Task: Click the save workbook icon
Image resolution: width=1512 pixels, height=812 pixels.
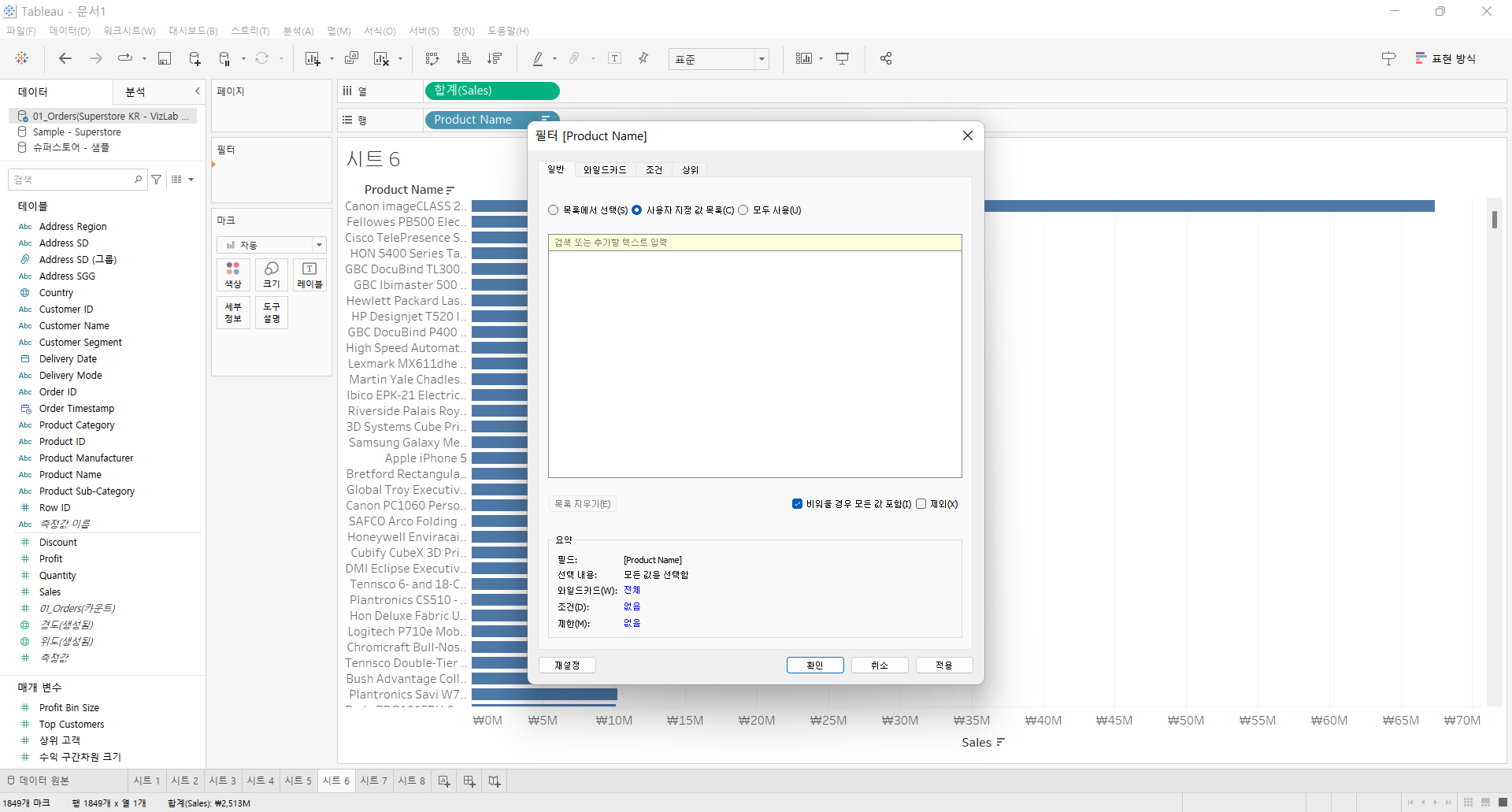Action: (165, 58)
